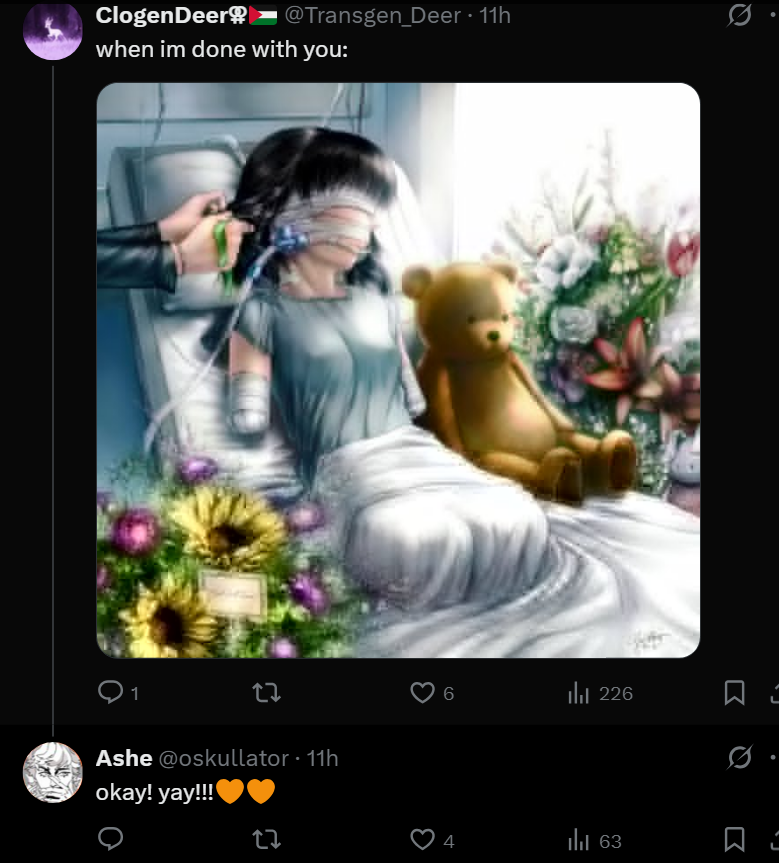Reply to Ashe's comment
The height and width of the screenshot is (863, 779).
[x=110, y=840]
